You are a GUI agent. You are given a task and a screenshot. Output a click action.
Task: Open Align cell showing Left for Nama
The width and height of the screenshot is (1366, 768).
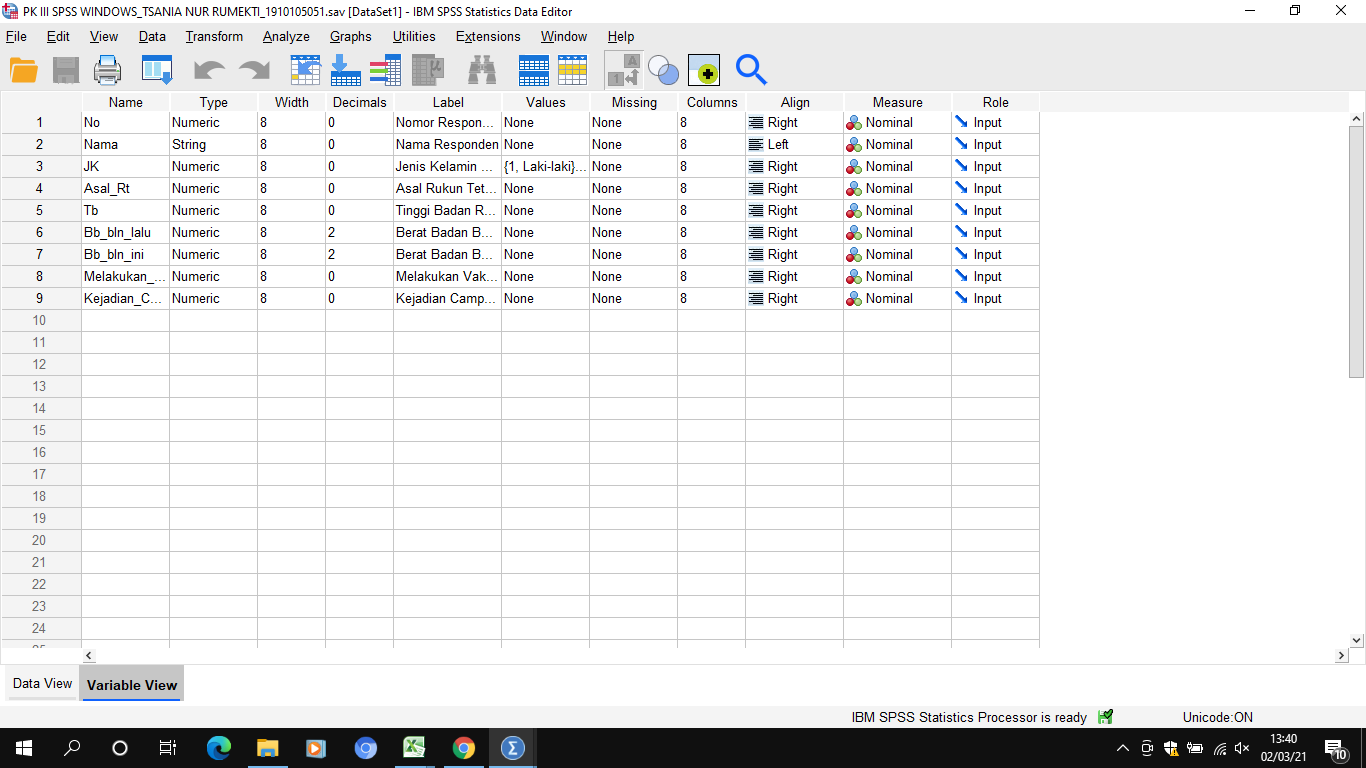[x=794, y=145]
